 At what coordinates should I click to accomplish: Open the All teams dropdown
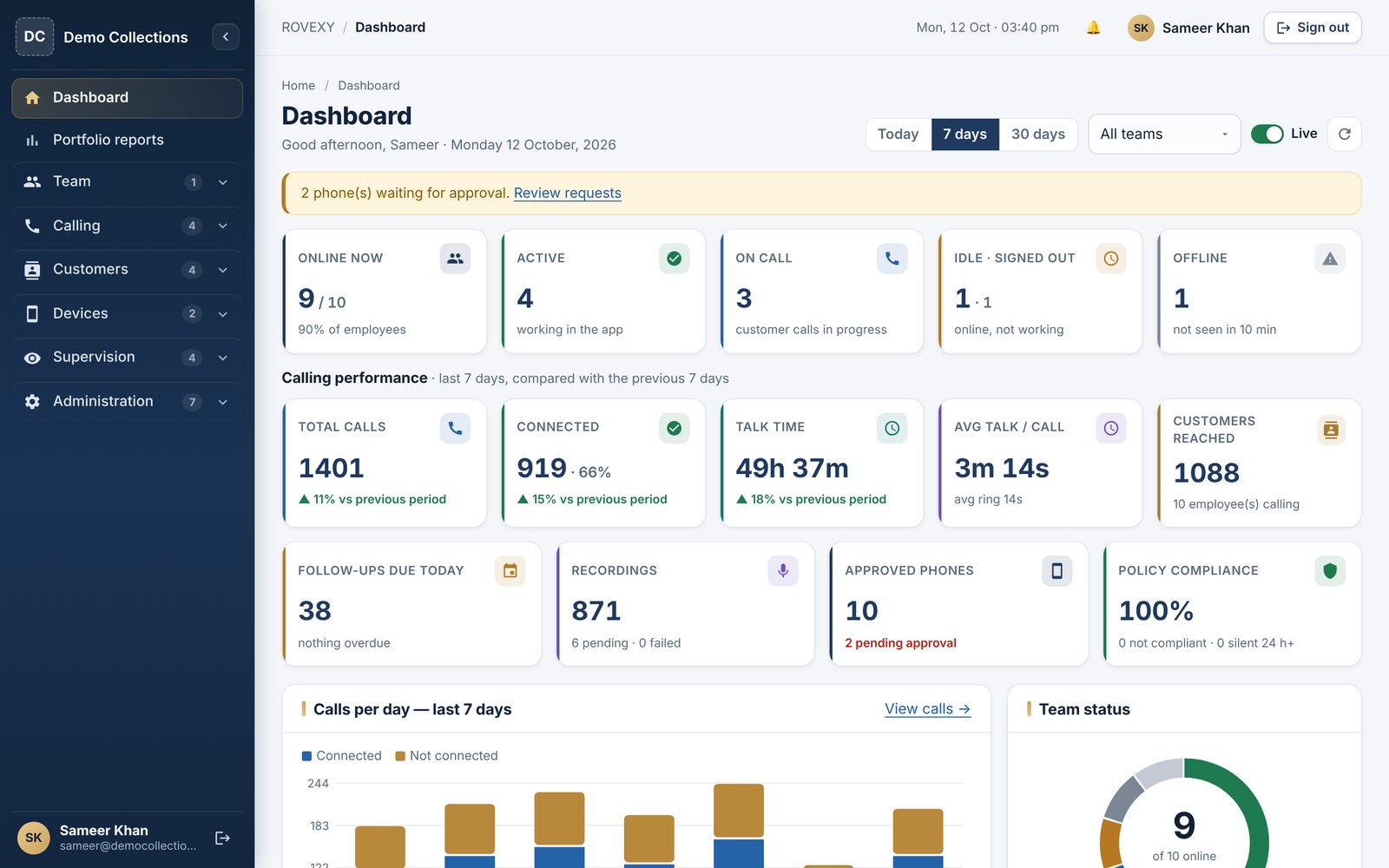[x=1164, y=134]
